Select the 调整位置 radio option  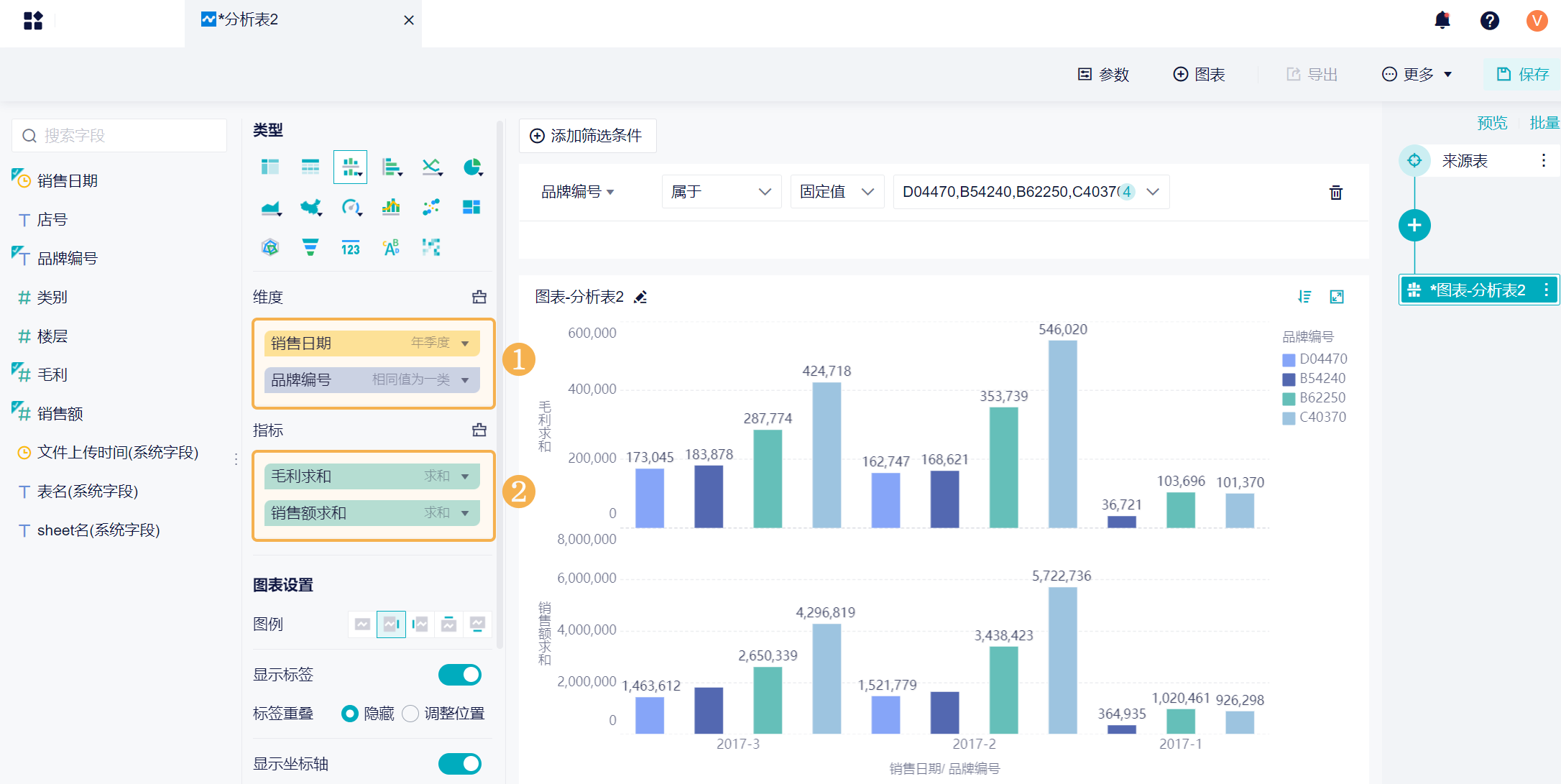(x=410, y=714)
